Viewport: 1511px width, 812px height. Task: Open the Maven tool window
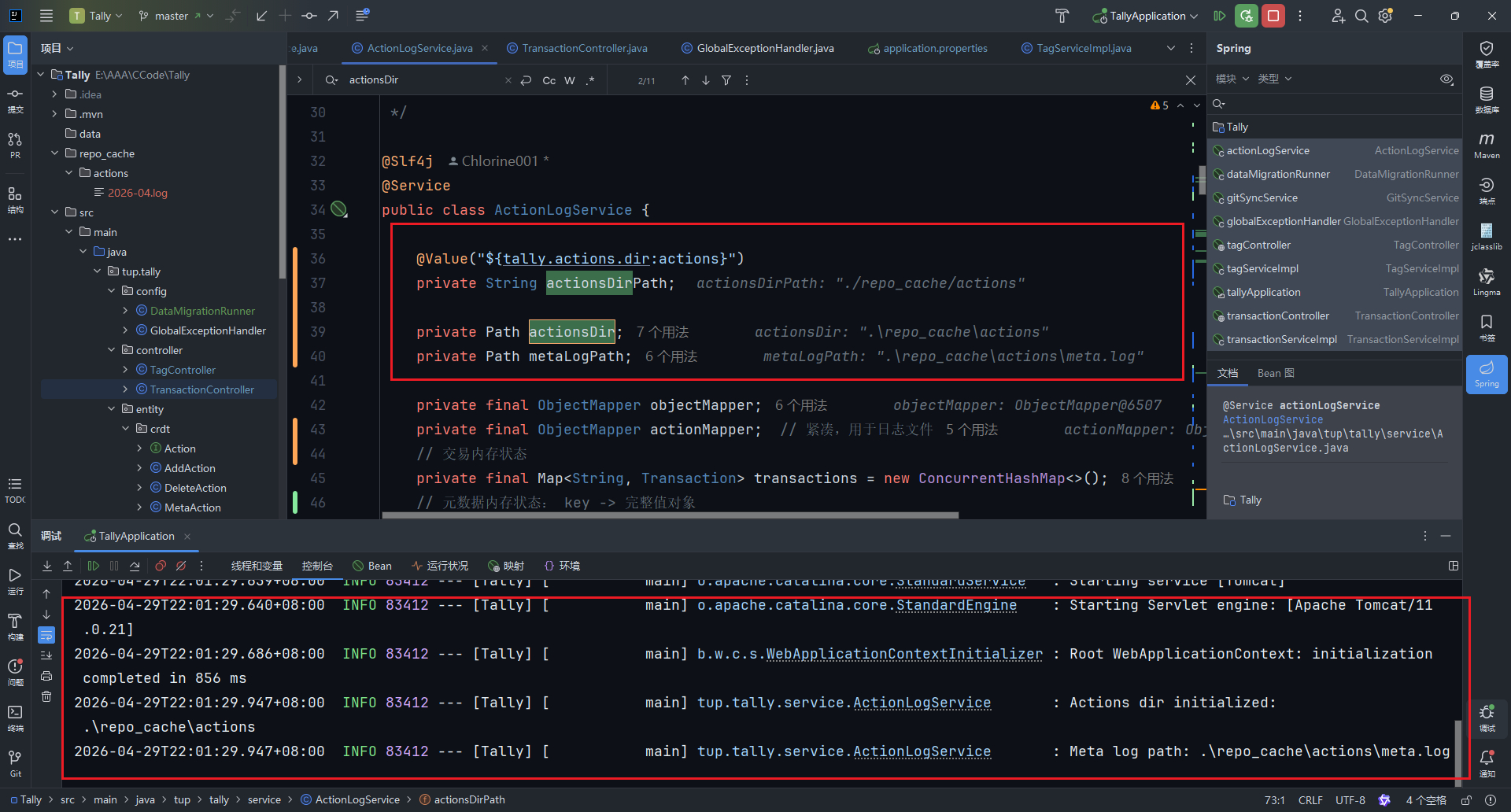pos(1487,146)
